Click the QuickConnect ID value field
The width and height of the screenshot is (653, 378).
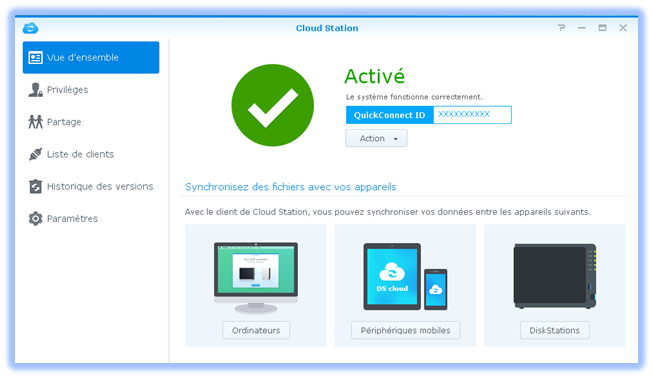pyautogui.click(x=472, y=115)
